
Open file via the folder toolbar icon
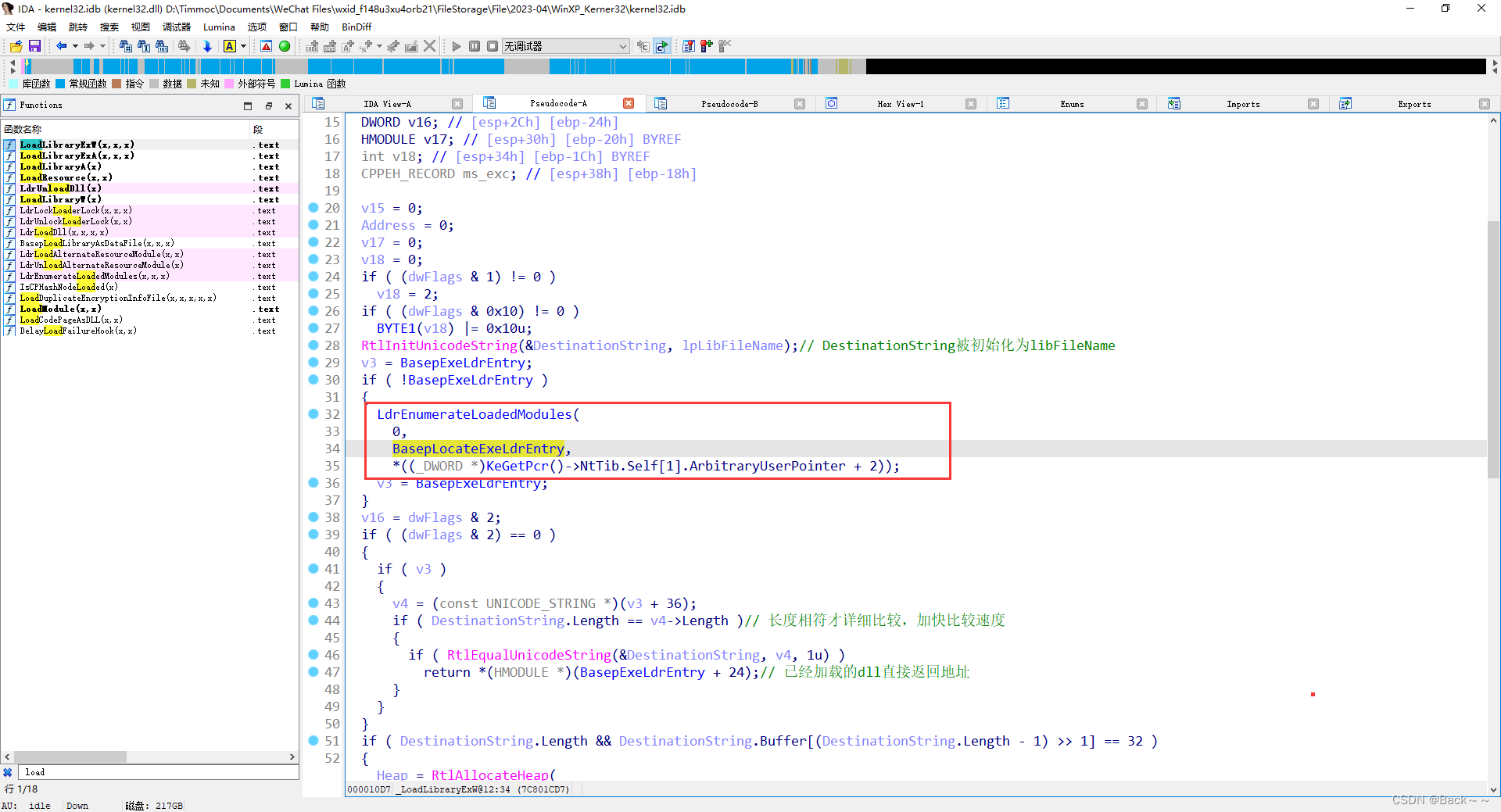click(x=16, y=46)
